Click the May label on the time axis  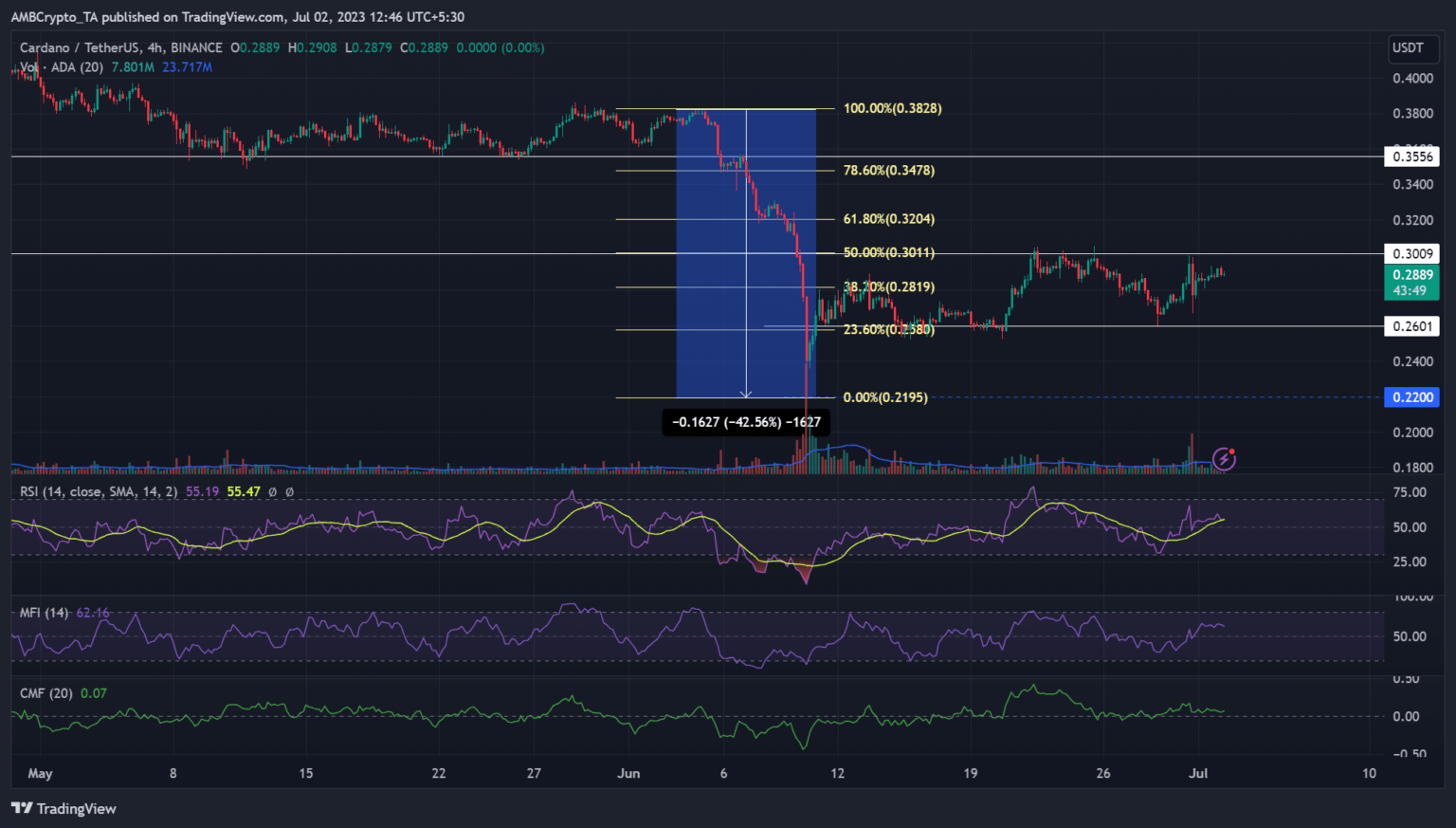coord(40,773)
